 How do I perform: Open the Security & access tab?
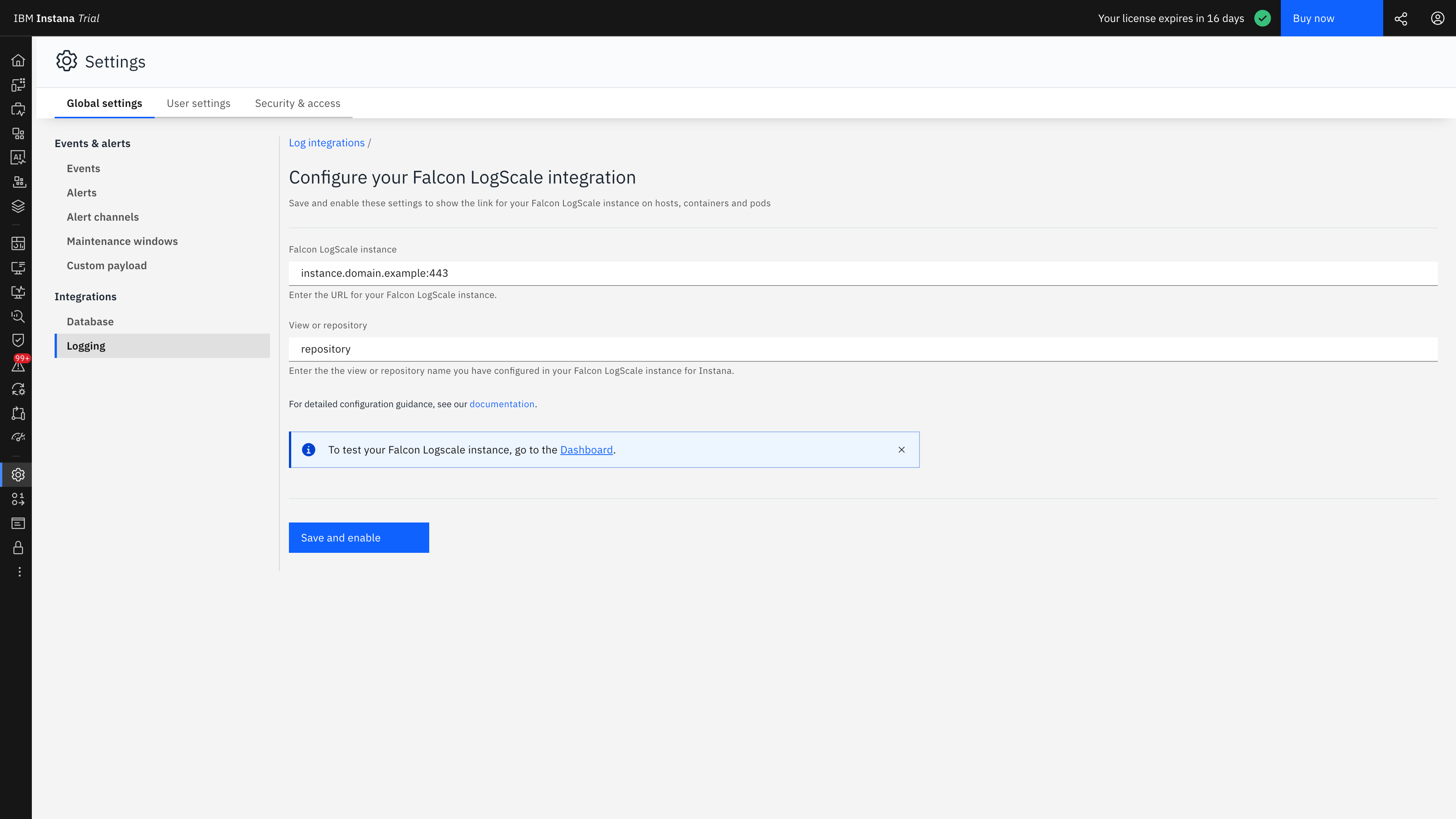pos(297,104)
